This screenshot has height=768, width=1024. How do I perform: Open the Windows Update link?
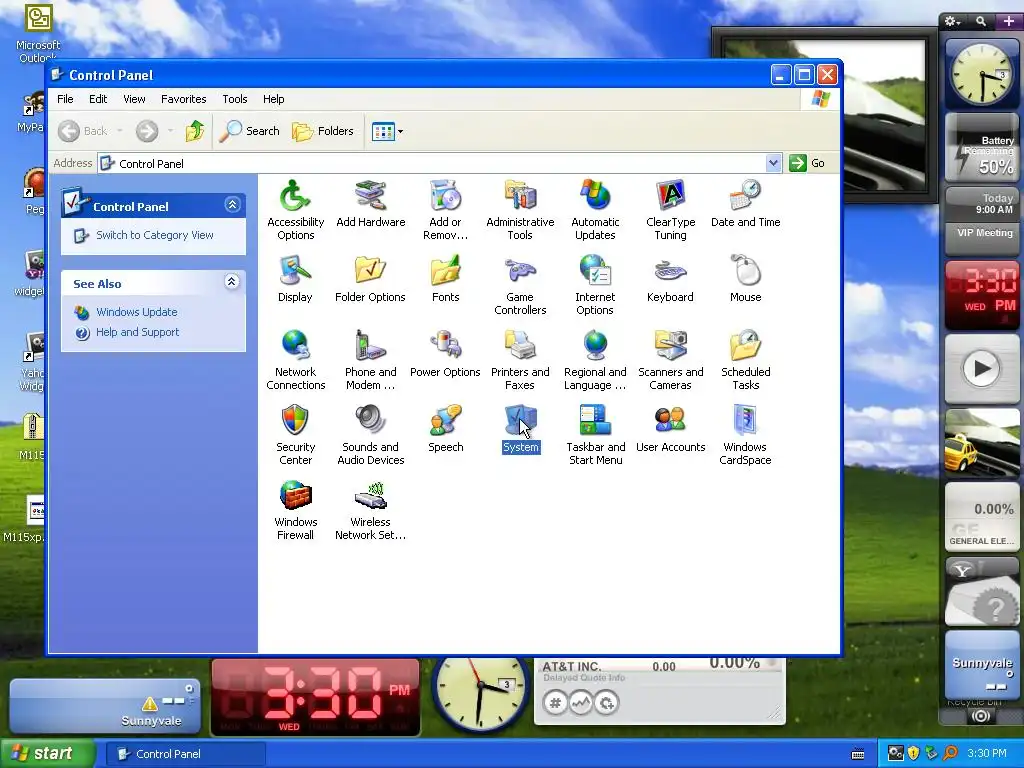pos(136,312)
